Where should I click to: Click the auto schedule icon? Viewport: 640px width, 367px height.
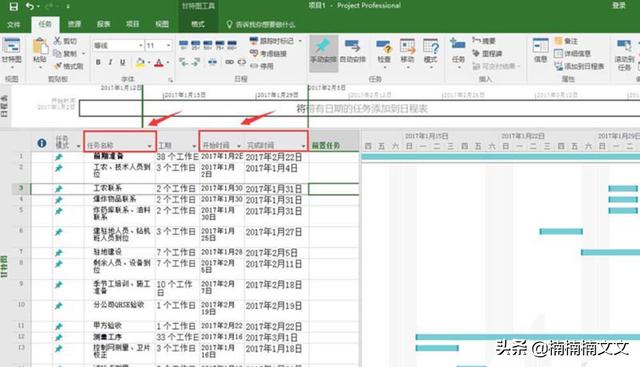coord(353,51)
